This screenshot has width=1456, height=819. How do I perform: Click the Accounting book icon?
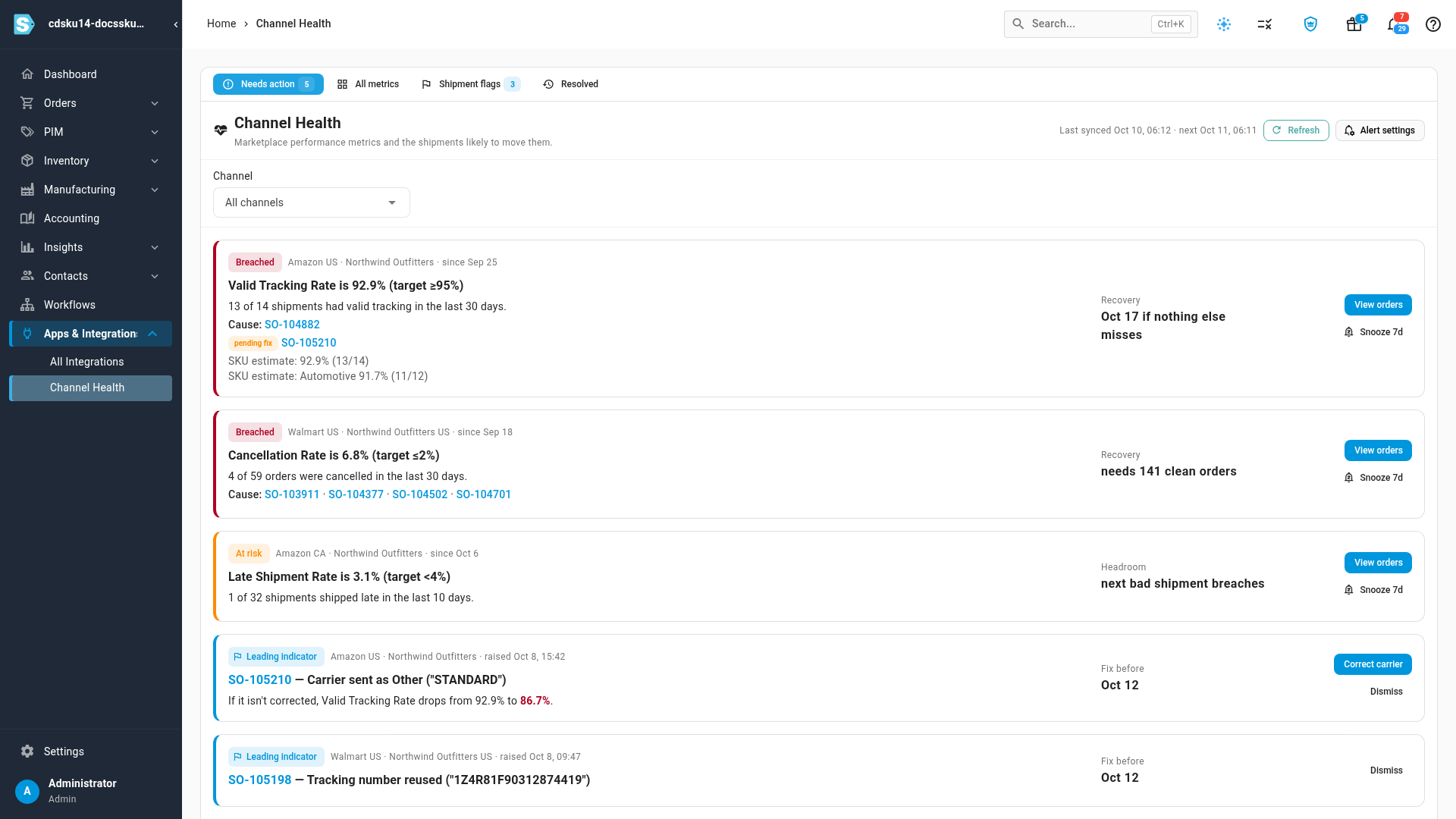(x=27, y=218)
